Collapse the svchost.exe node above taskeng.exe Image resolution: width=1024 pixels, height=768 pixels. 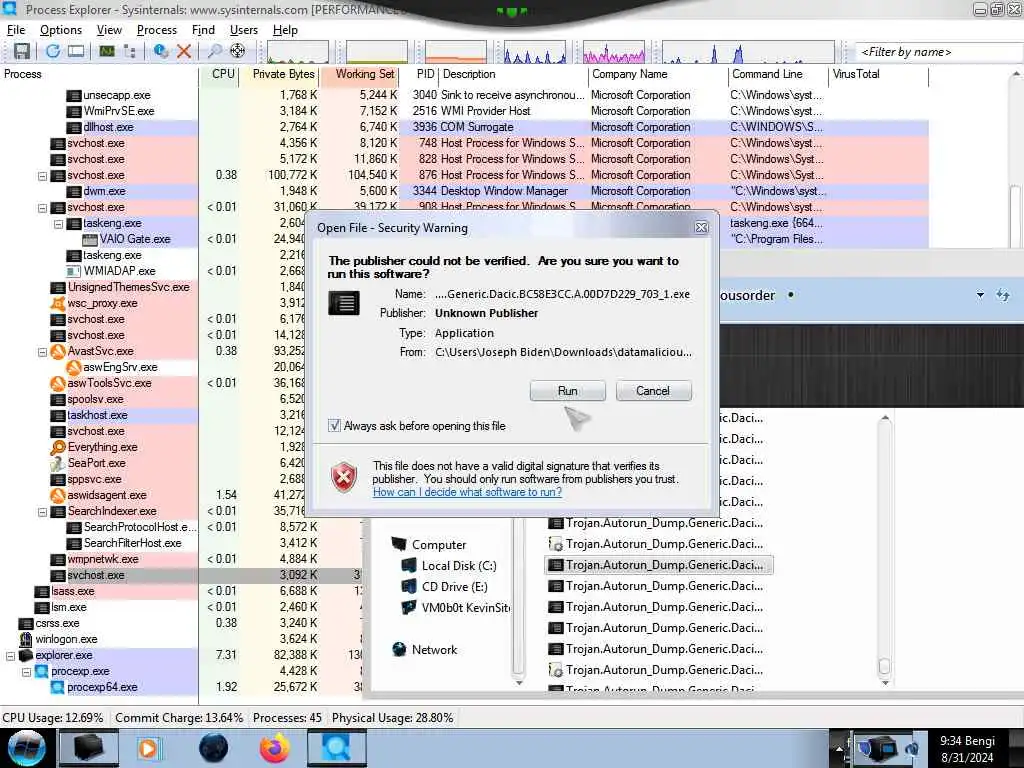pos(42,208)
